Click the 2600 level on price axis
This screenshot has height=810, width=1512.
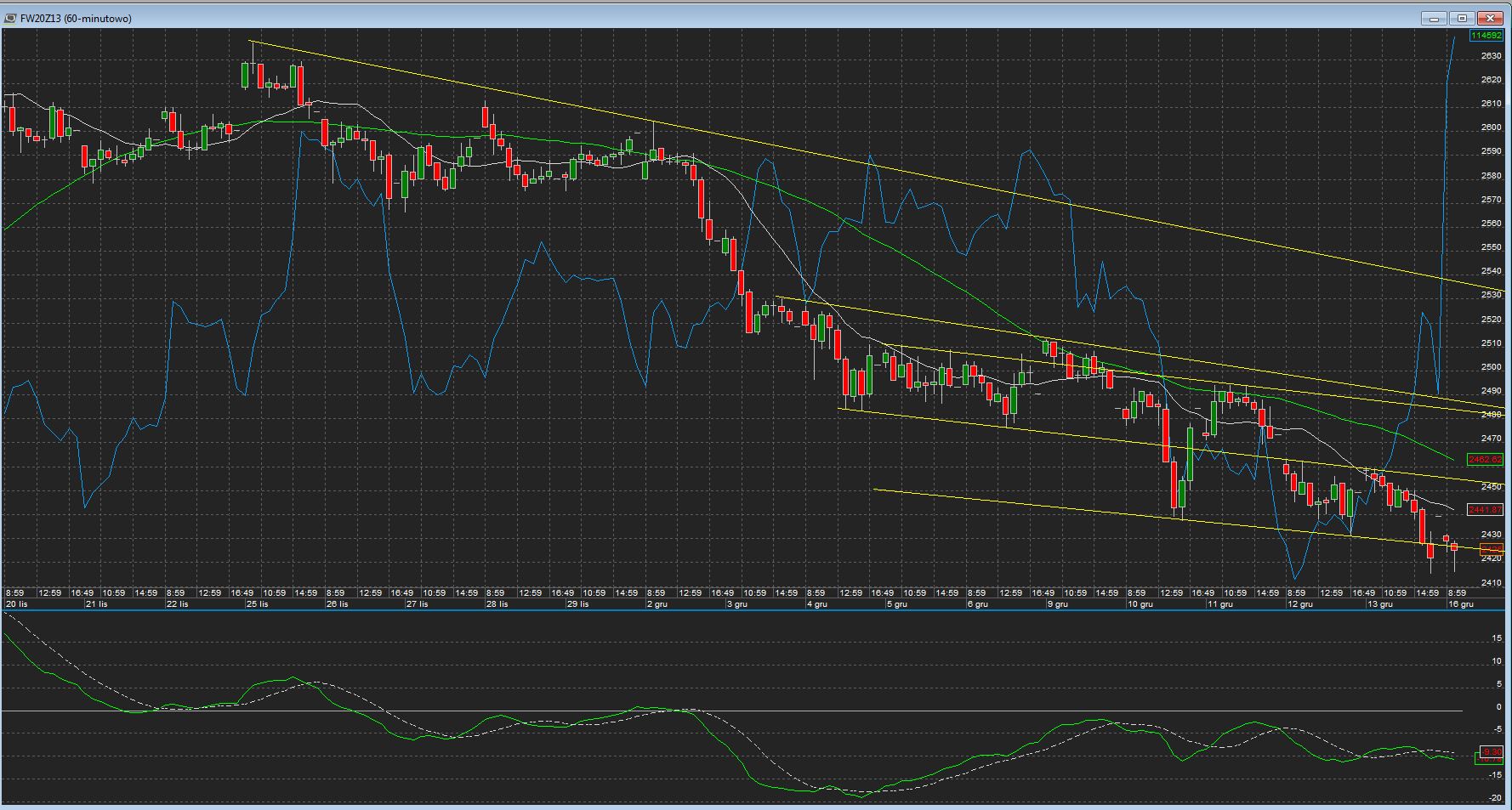[x=1491, y=127]
